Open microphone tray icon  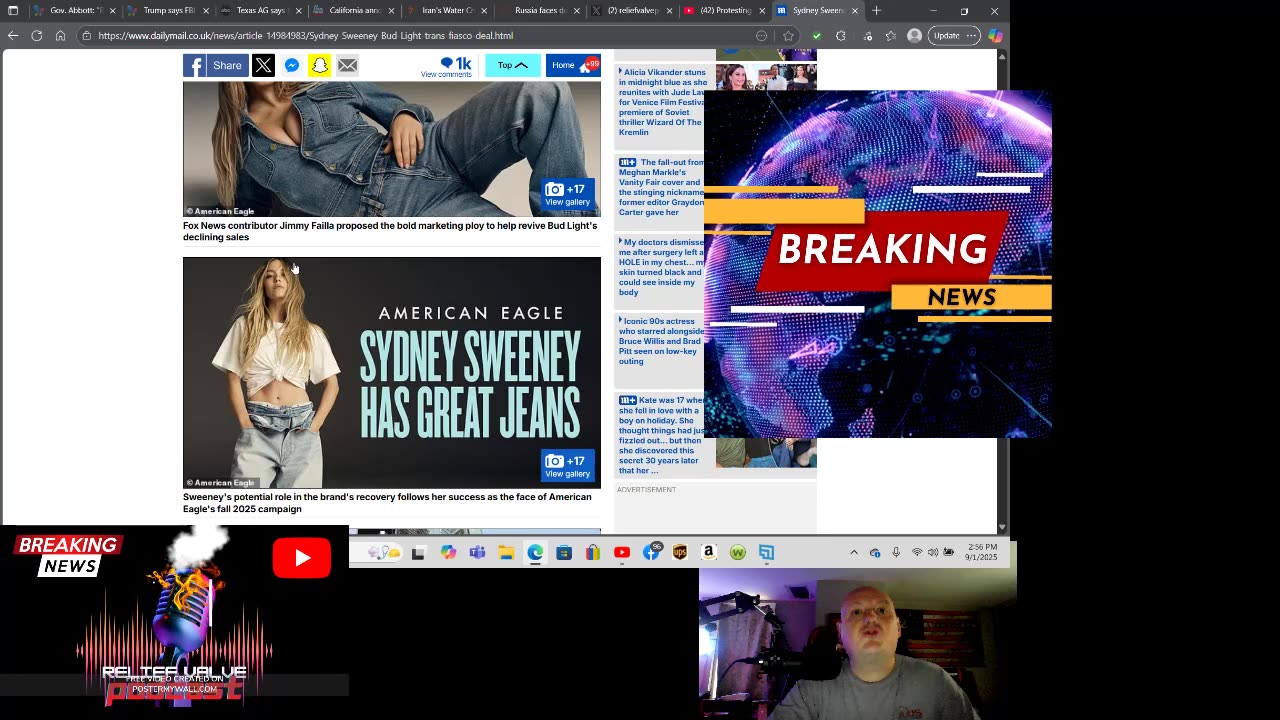896,553
